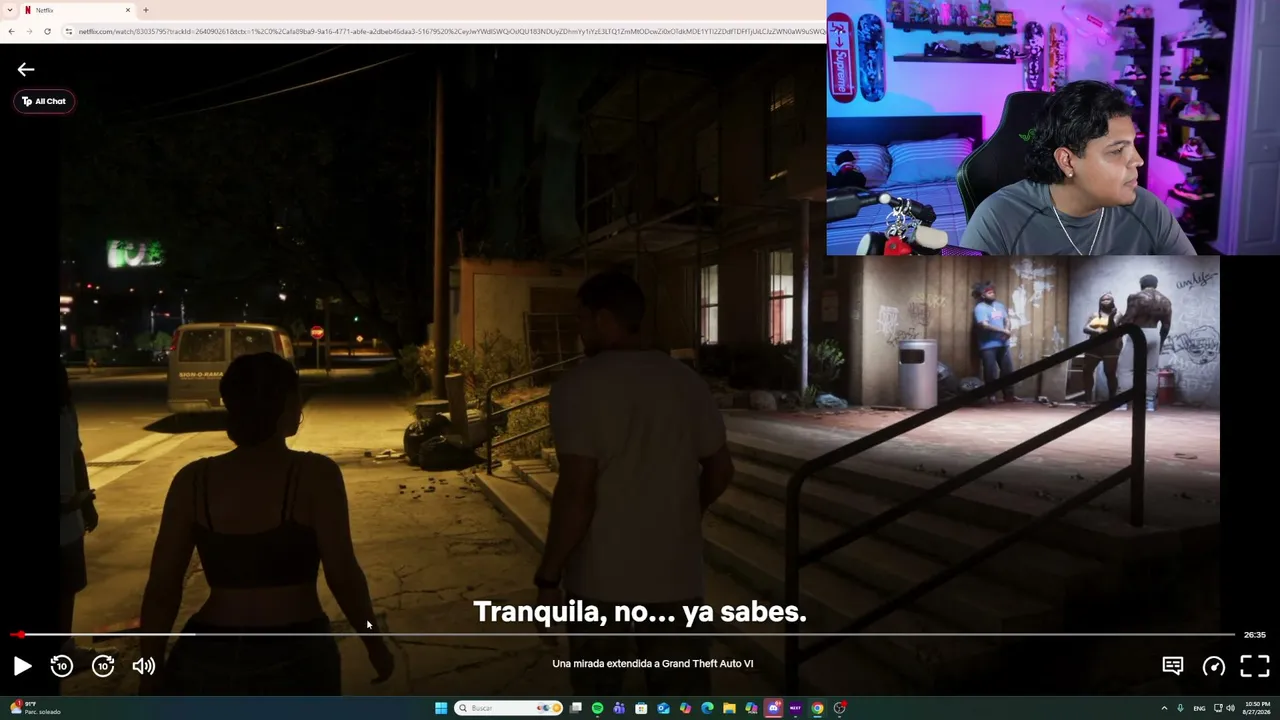The width and height of the screenshot is (1280, 720).
Task: Reload the current page
Action: click(x=47, y=31)
